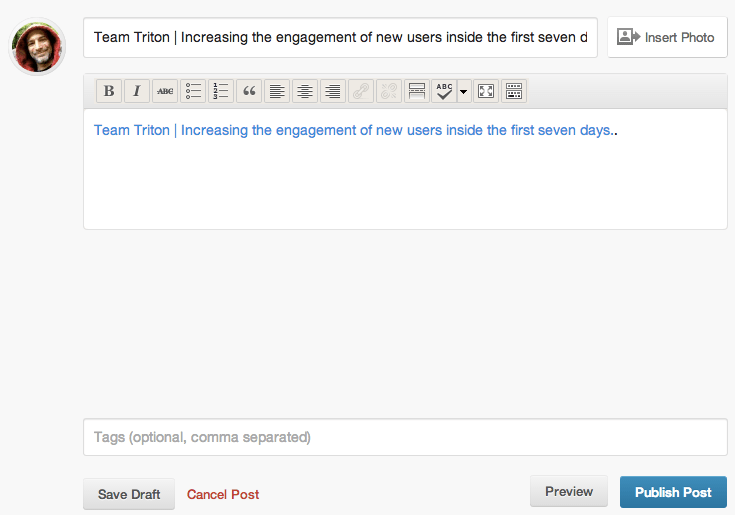Click the Insert Photo button

tap(667, 37)
